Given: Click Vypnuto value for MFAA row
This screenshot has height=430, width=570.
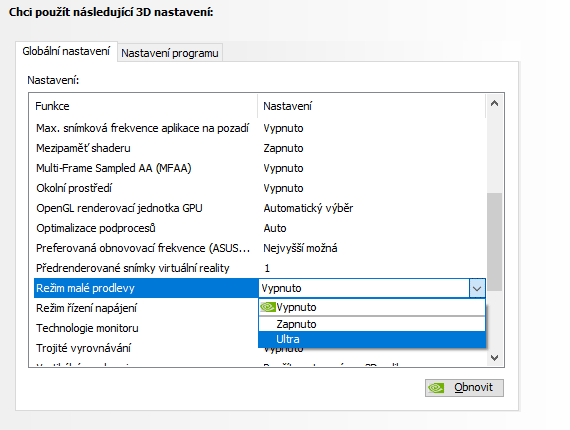Looking at the screenshot, I should 283,168.
